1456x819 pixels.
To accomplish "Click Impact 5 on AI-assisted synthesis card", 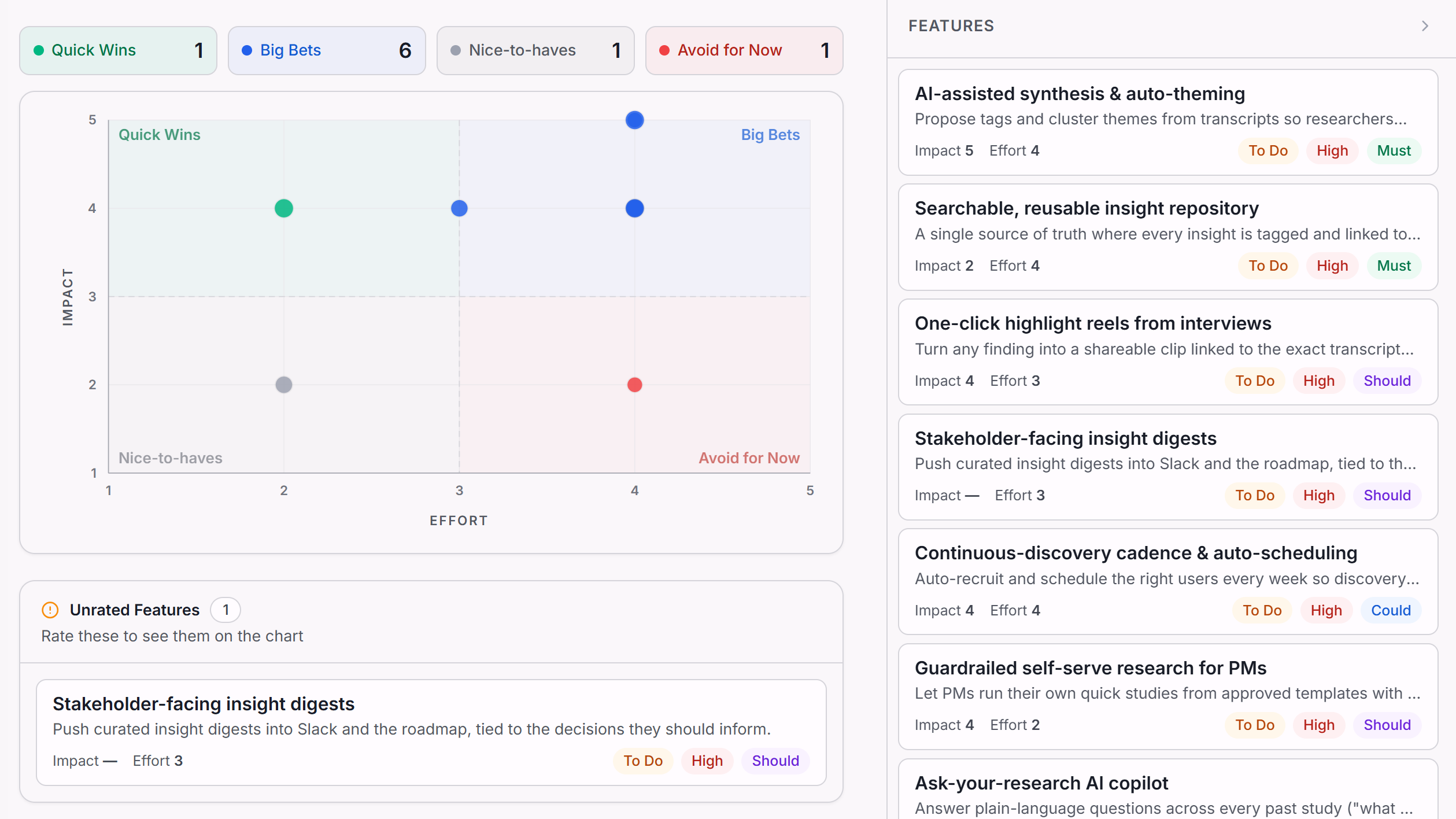I will 944,151.
